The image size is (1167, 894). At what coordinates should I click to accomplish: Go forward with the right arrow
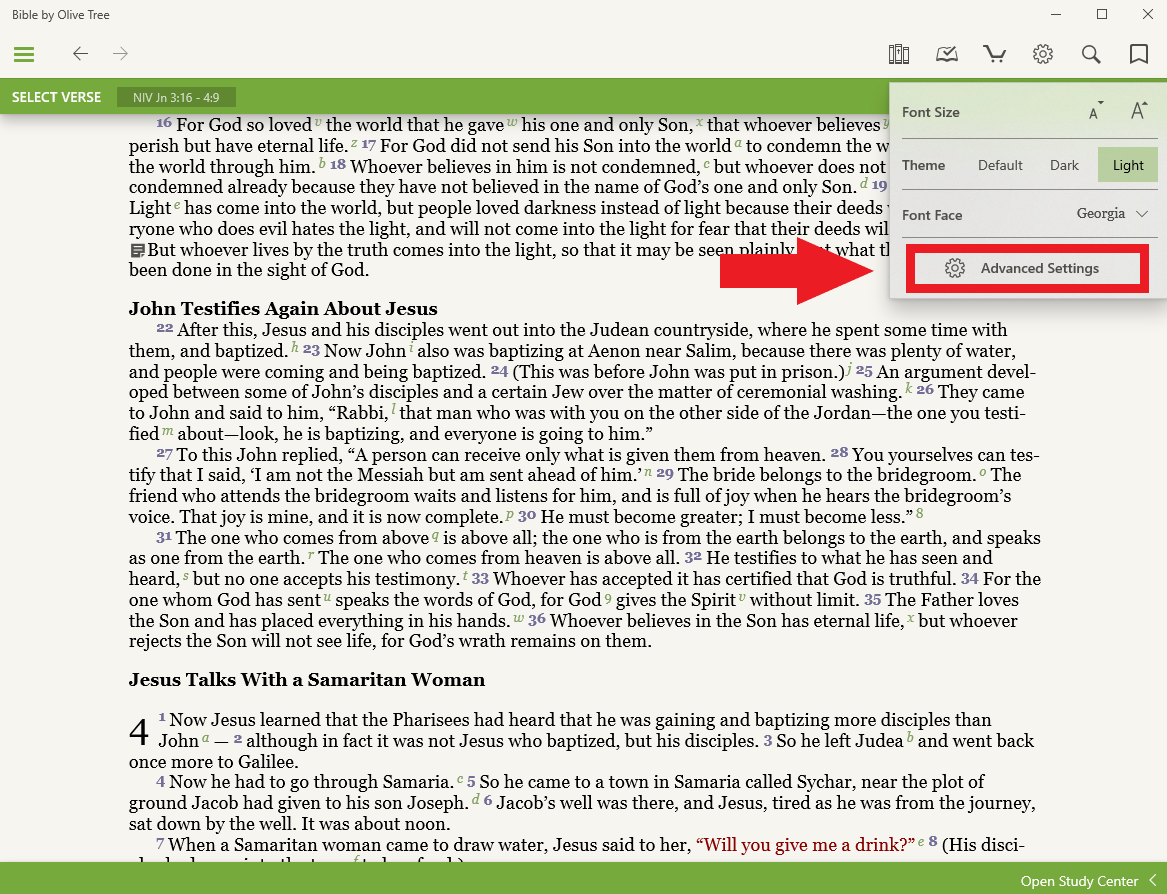tap(121, 54)
